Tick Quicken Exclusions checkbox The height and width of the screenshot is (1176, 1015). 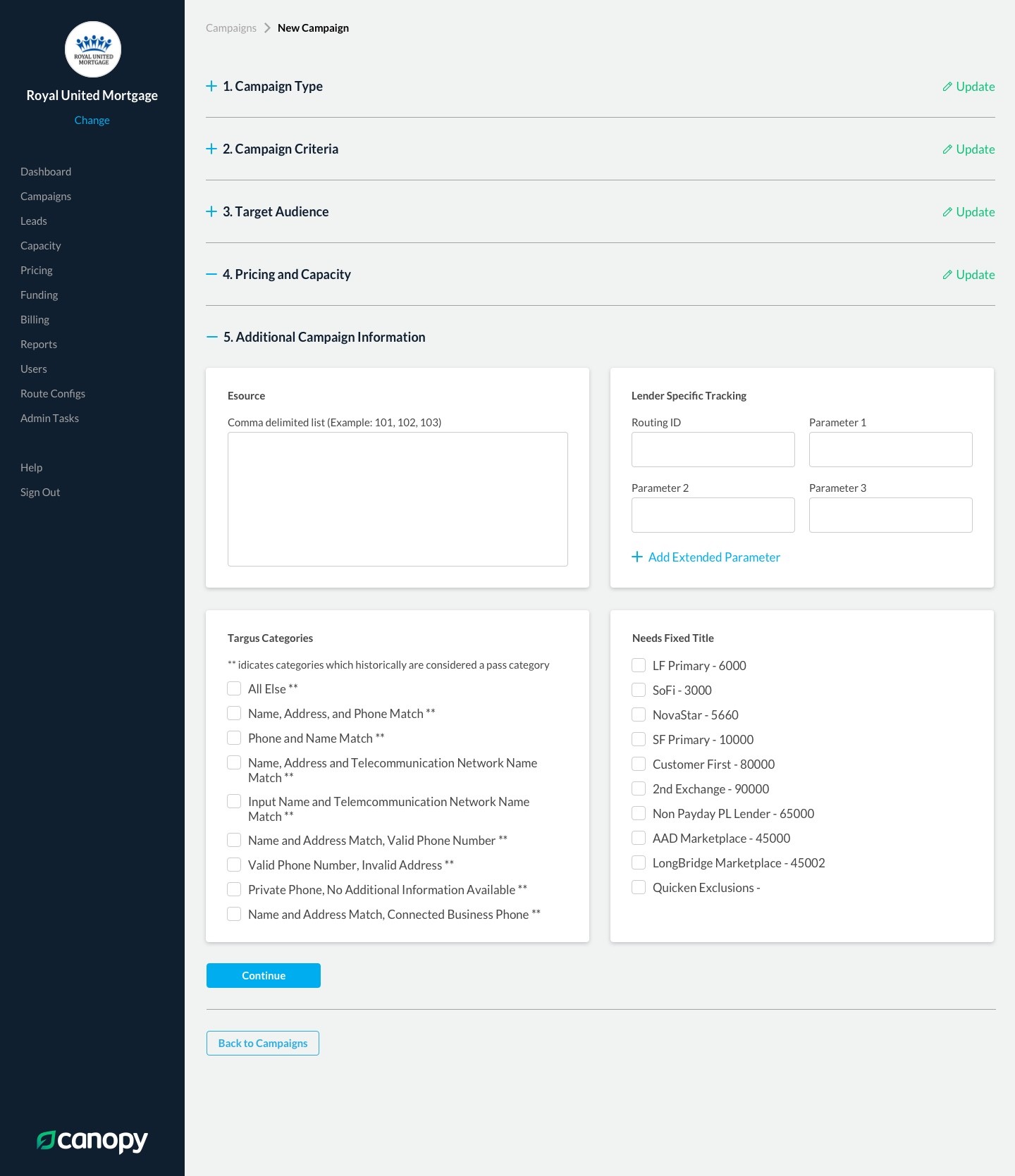639,887
